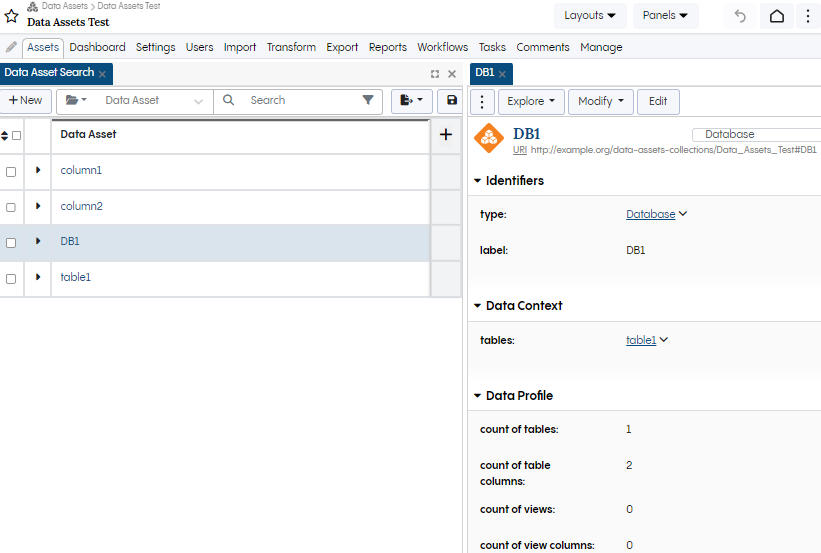Open the Workflows tab
Screen dimensions: 821x553
[x=442, y=47]
